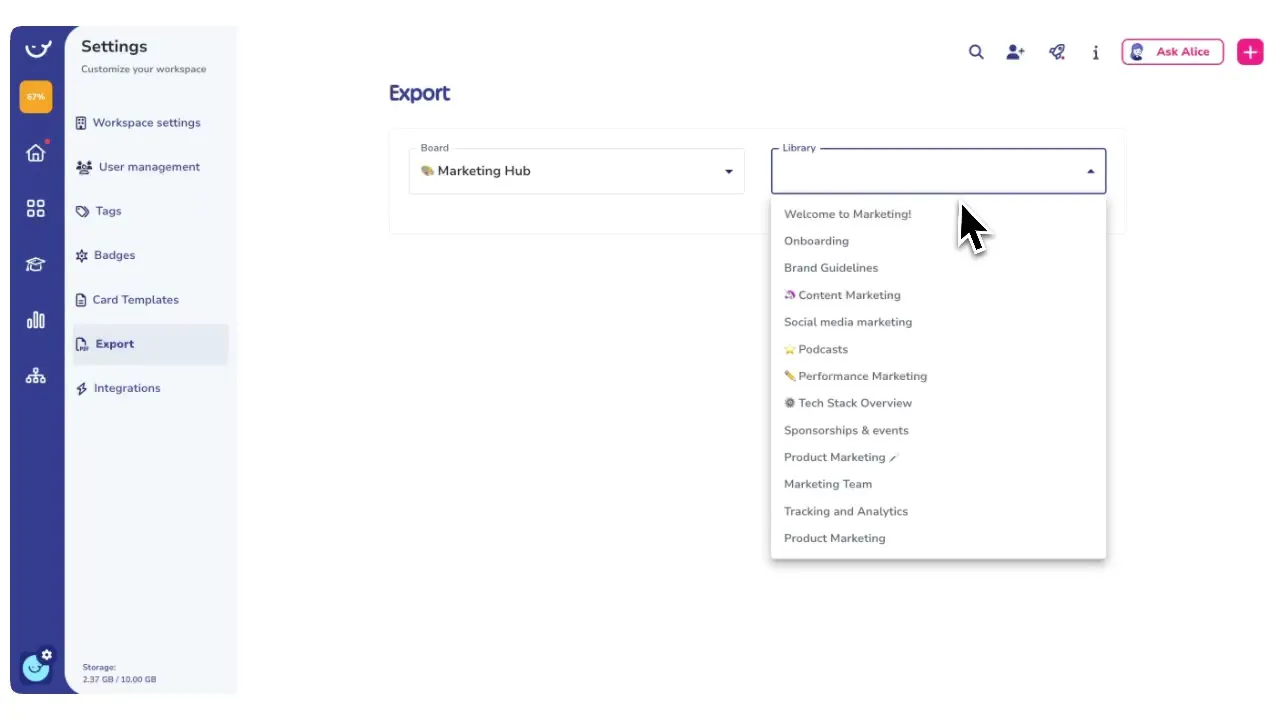The width and height of the screenshot is (1280, 720).
Task: Open Badges settings
Action: click(150, 255)
